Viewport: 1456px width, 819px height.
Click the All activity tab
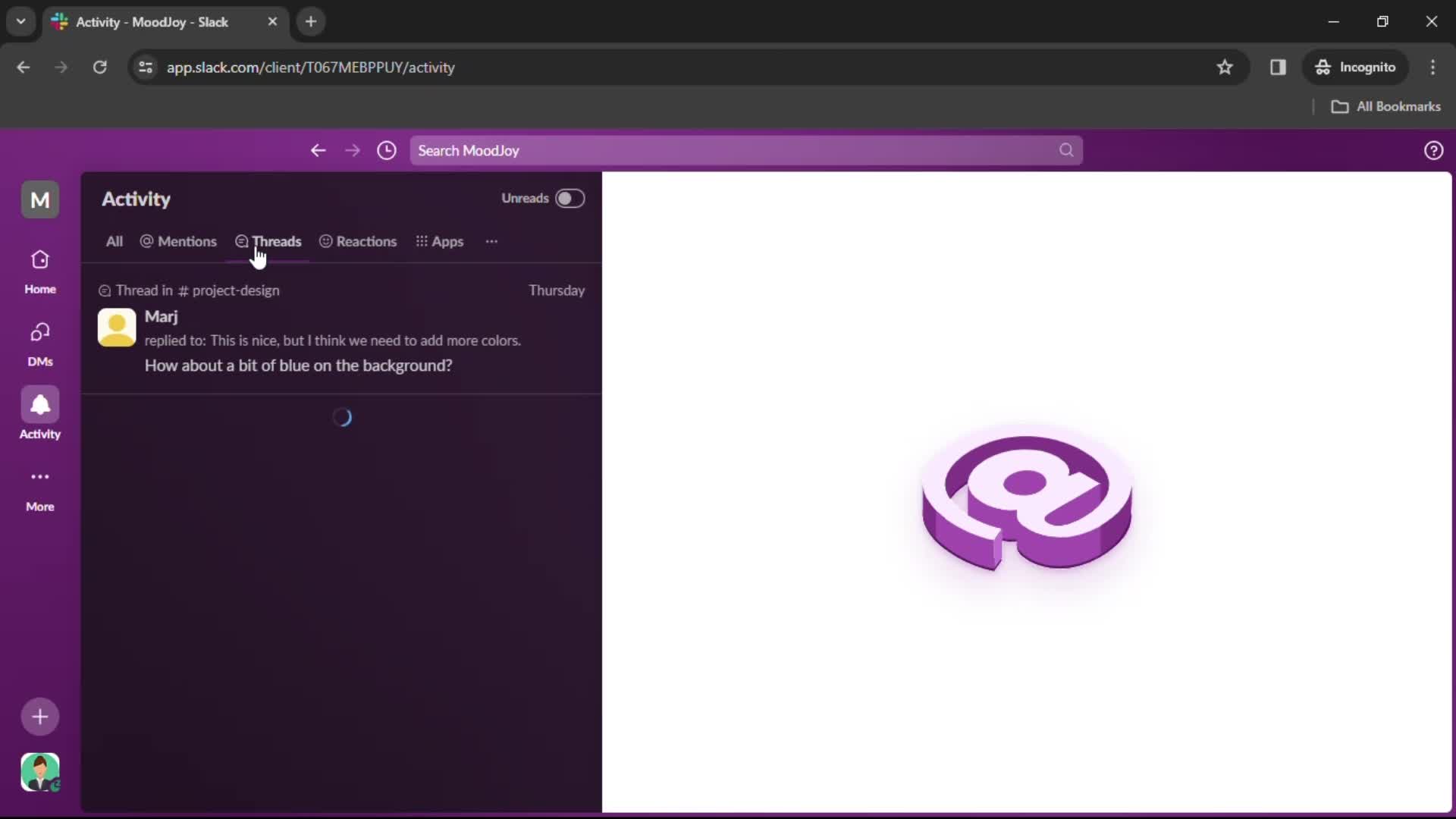113,241
